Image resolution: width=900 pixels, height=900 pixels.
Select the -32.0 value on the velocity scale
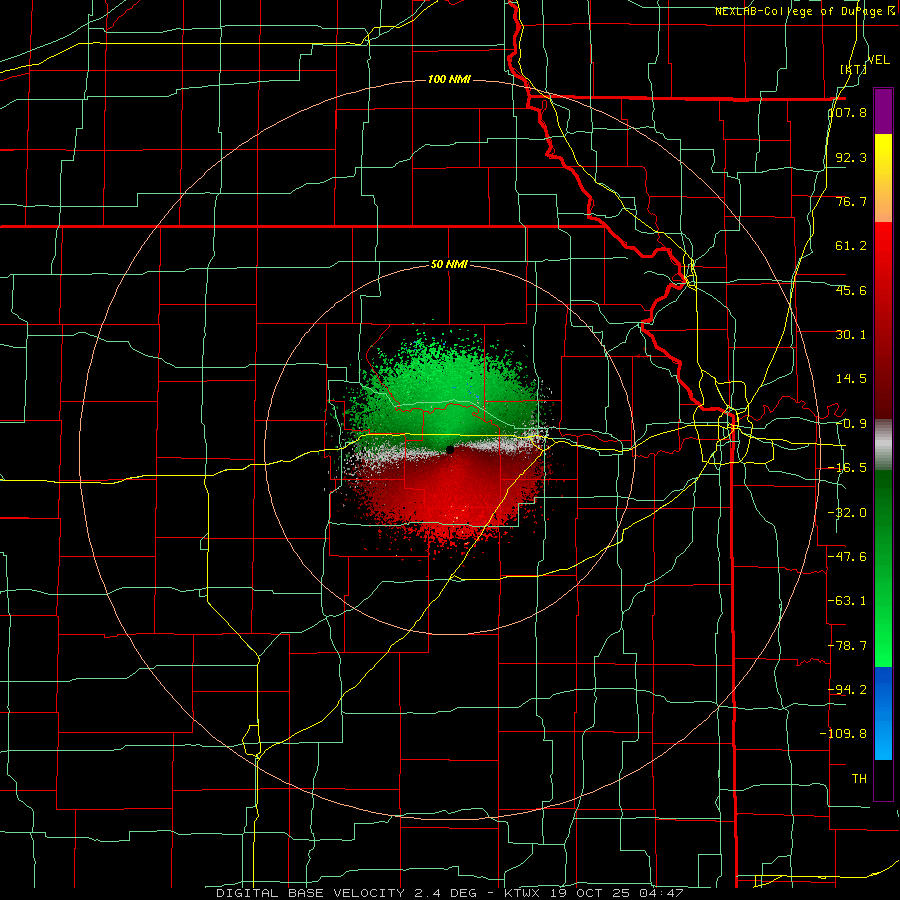pos(848,513)
